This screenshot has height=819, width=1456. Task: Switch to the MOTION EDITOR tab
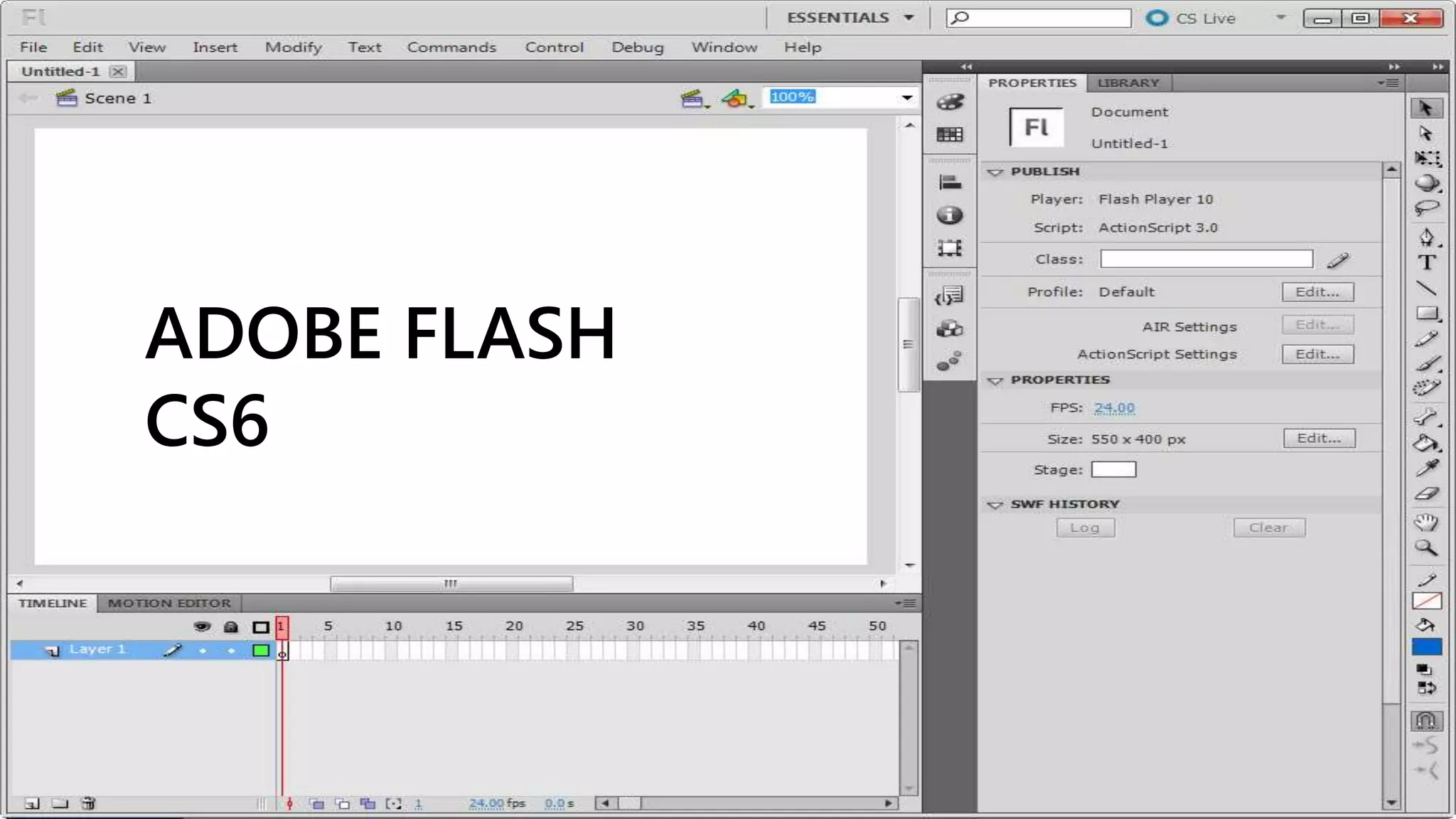tap(169, 603)
